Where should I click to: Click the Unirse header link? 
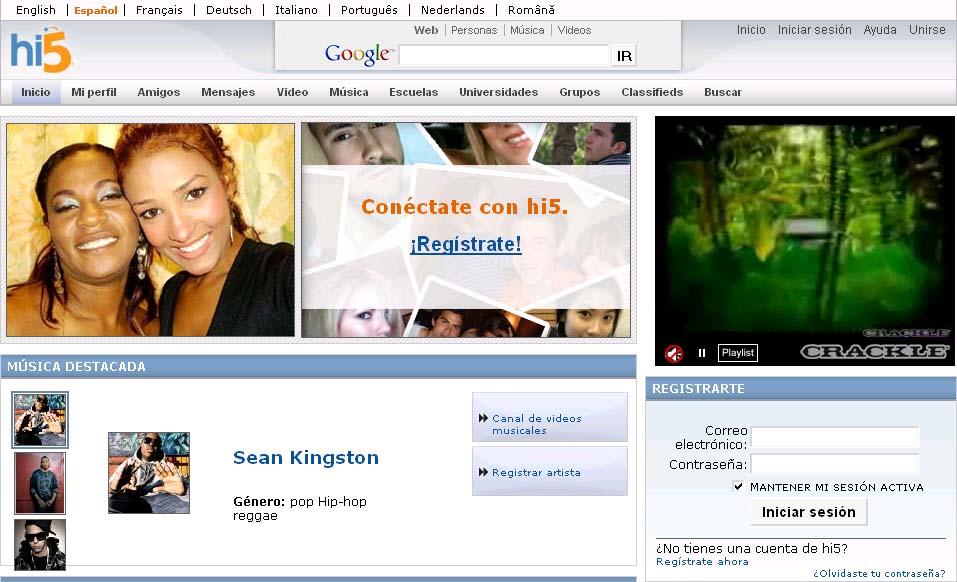(x=927, y=29)
